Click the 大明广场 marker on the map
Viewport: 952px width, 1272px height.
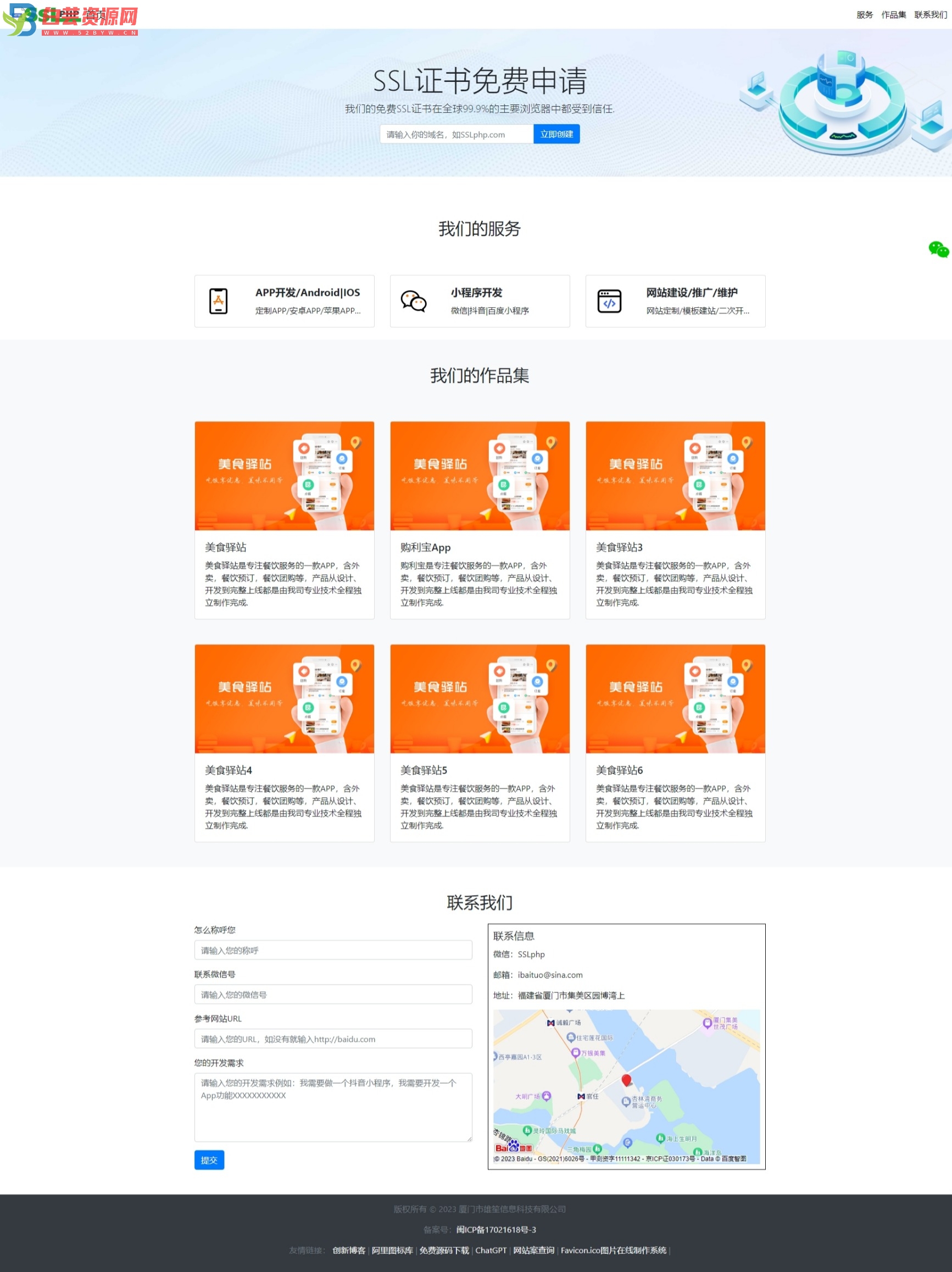click(x=547, y=1096)
